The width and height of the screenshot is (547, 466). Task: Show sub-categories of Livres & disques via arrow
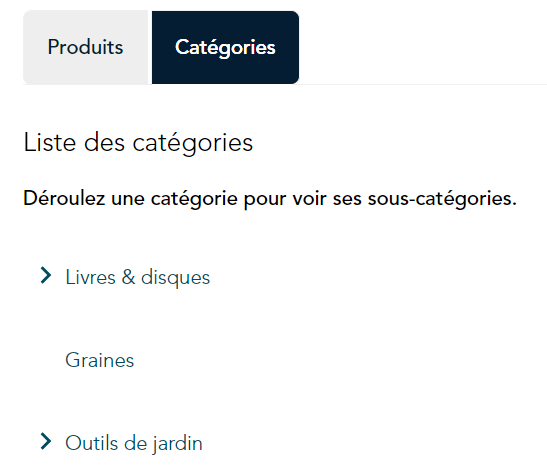(46, 276)
